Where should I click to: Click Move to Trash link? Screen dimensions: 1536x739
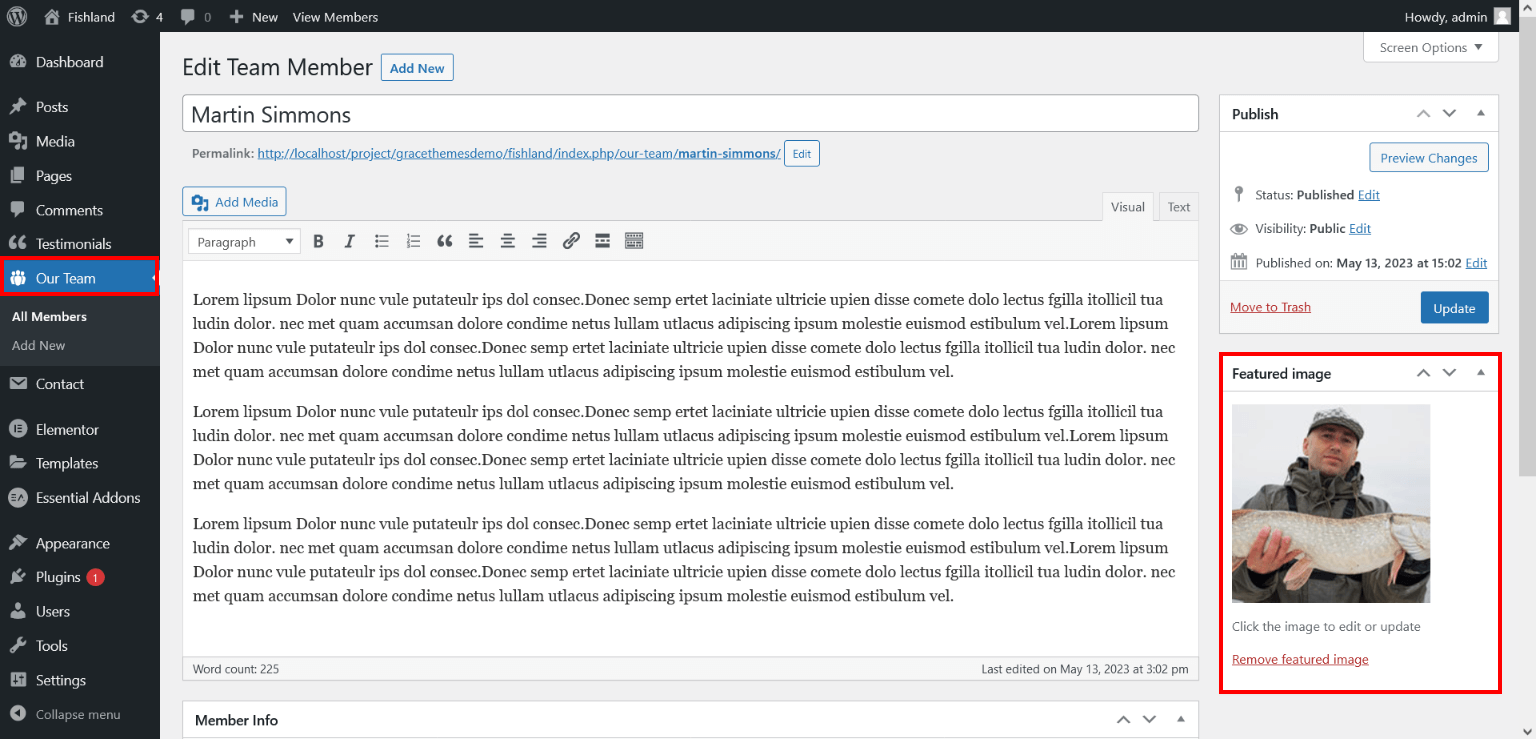[1270, 307]
